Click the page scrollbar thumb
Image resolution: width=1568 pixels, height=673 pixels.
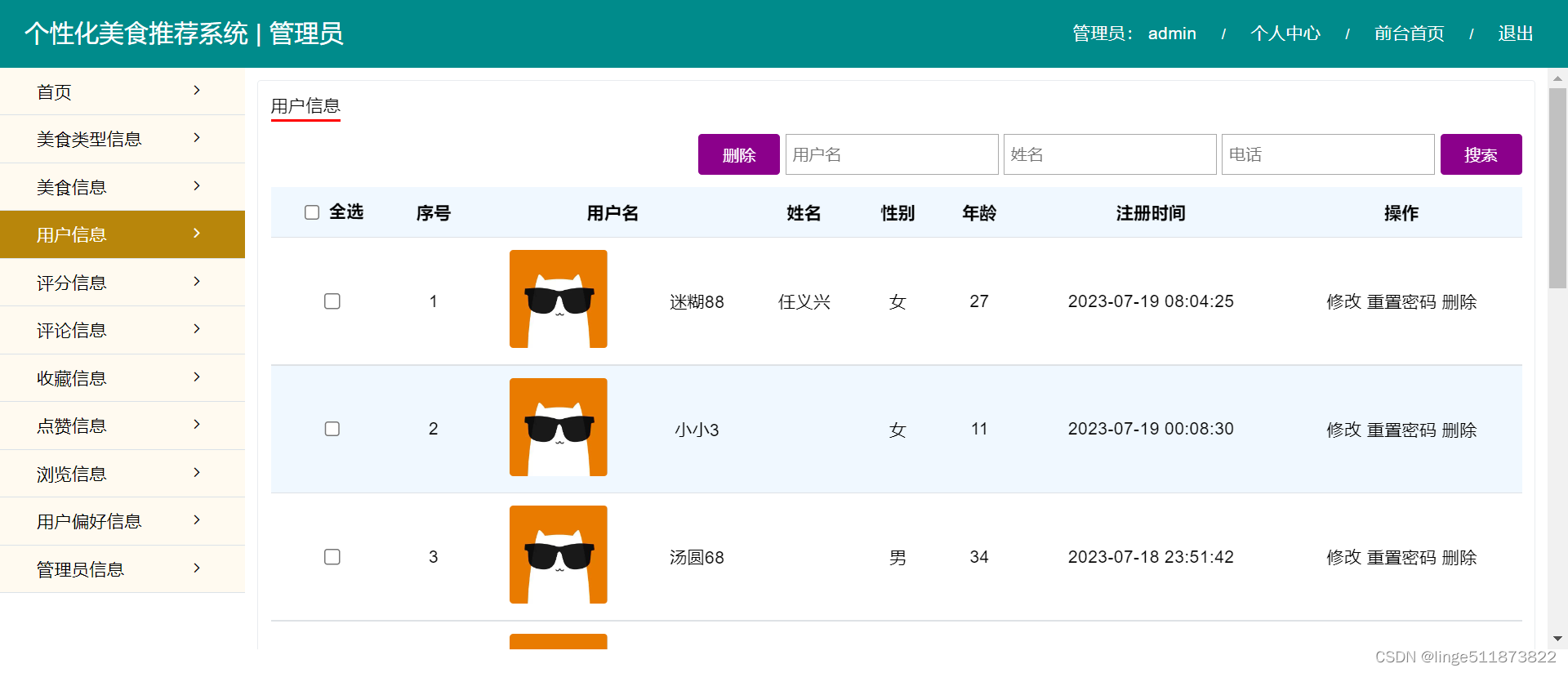tap(1557, 188)
